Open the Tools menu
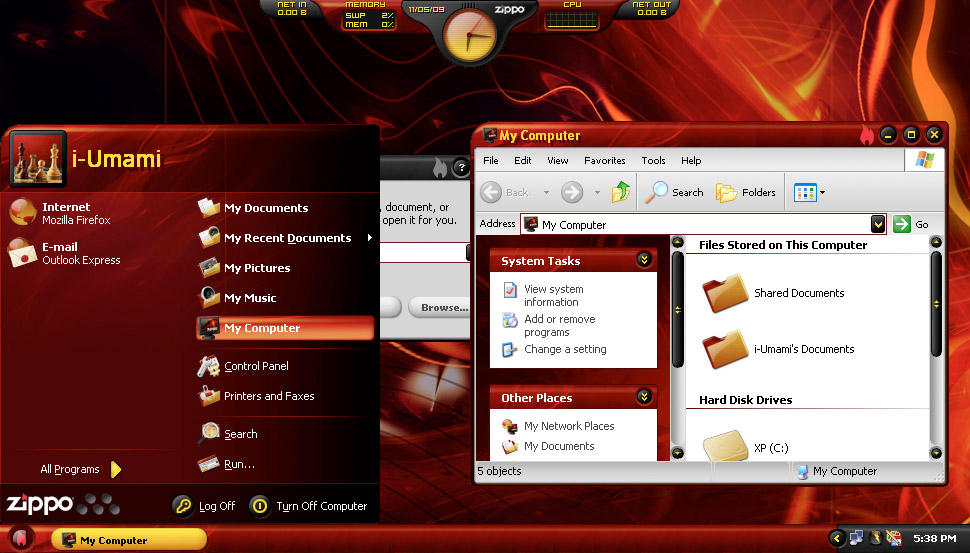 click(653, 160)
